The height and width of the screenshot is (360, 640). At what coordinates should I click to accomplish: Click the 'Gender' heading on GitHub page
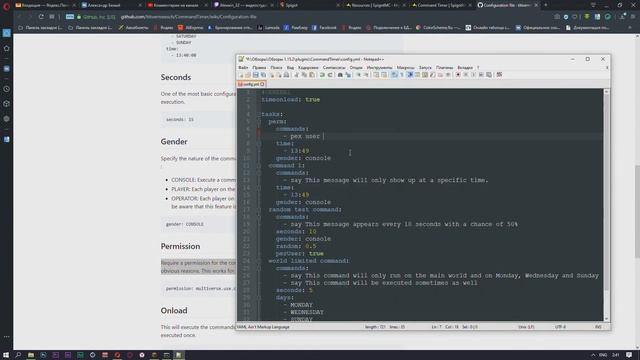[x=174, y=142]
